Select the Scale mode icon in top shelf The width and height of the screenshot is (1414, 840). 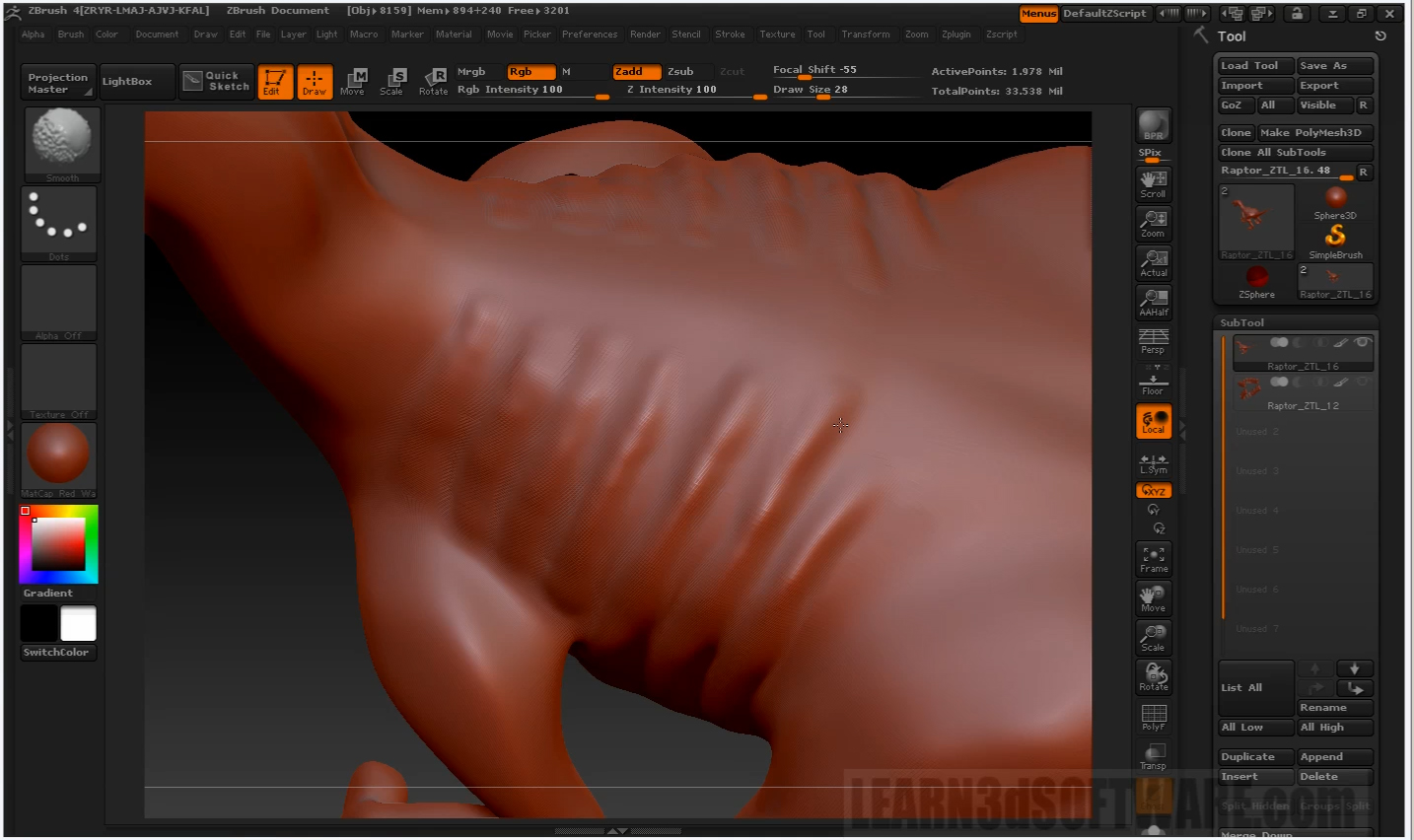pyautogui.click(x=391, y=81)
